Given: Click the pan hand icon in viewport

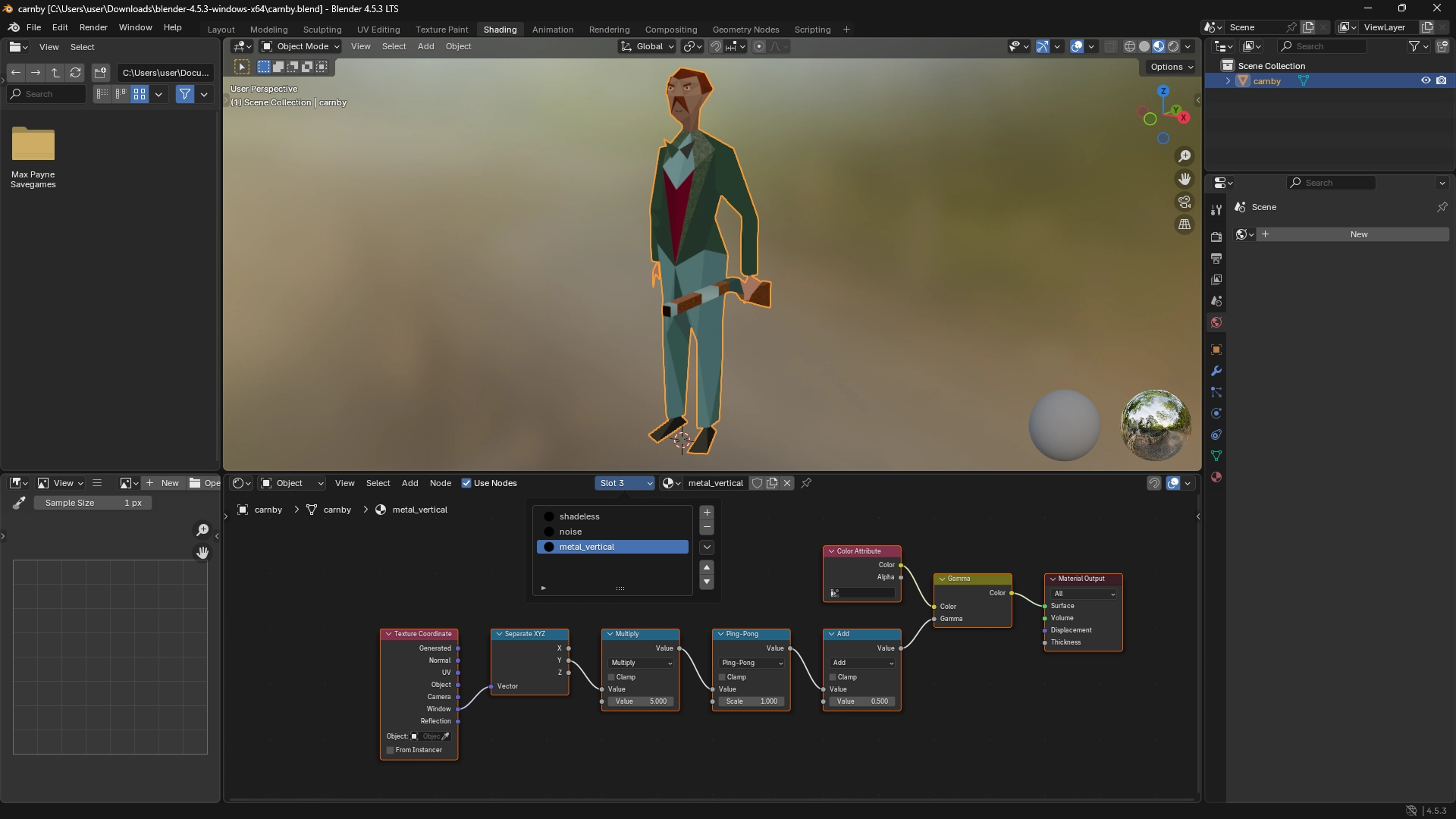Looking at the screenshot, I should (1185, 179).
